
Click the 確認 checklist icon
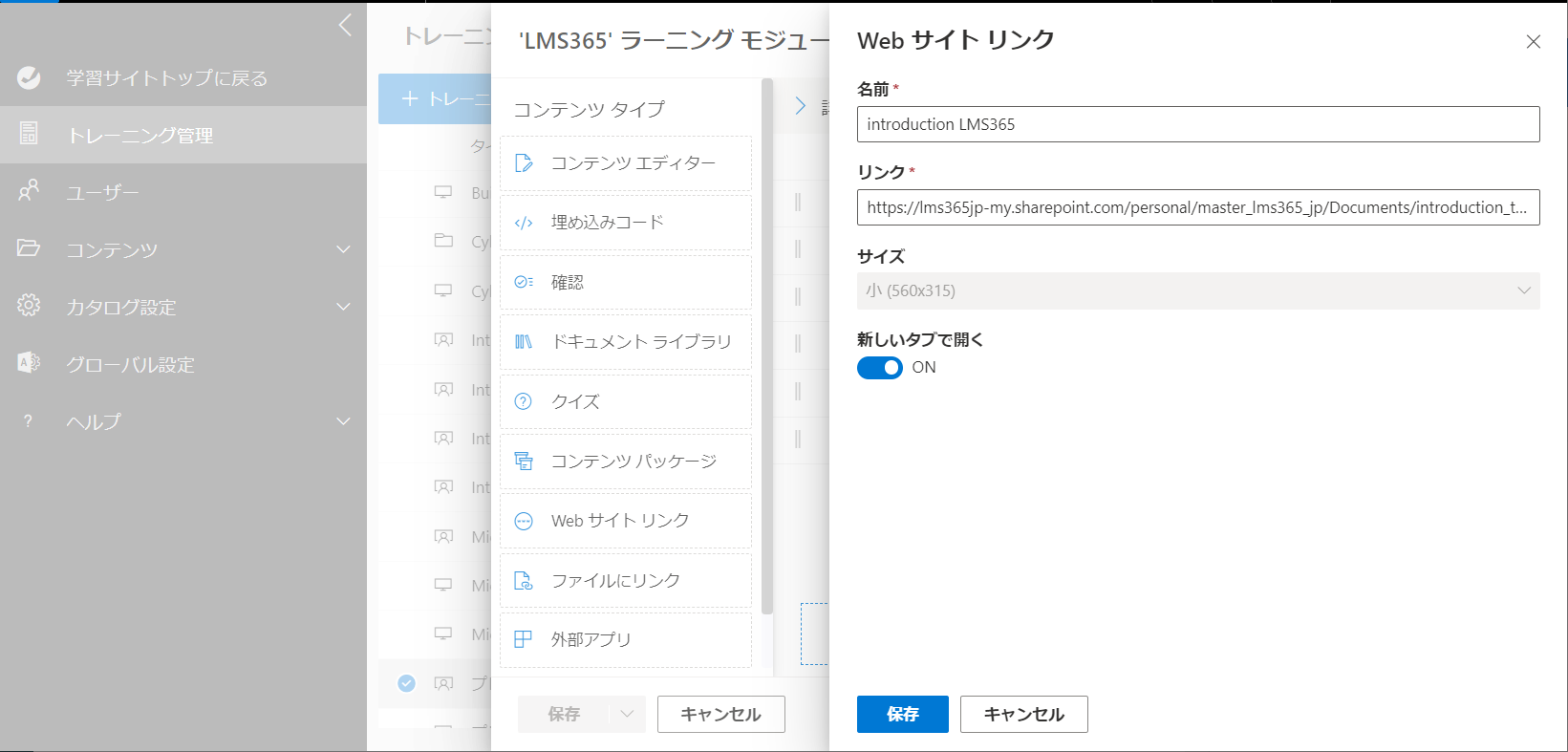524,282
